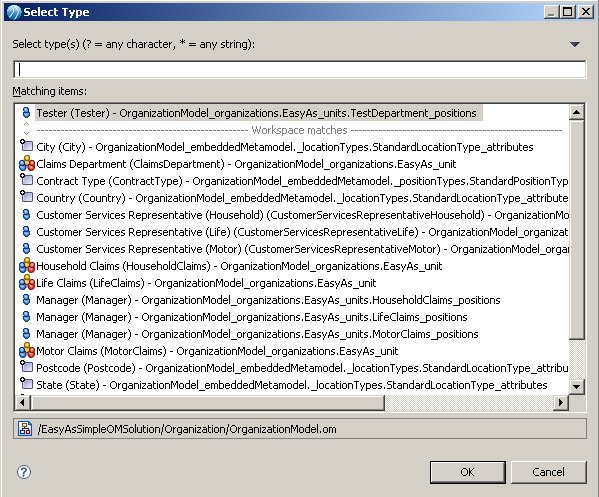The height and width of the screenshot is (497, 599).
Task: Click the Select Type dialog title icon
Action: tap(14, 12)
